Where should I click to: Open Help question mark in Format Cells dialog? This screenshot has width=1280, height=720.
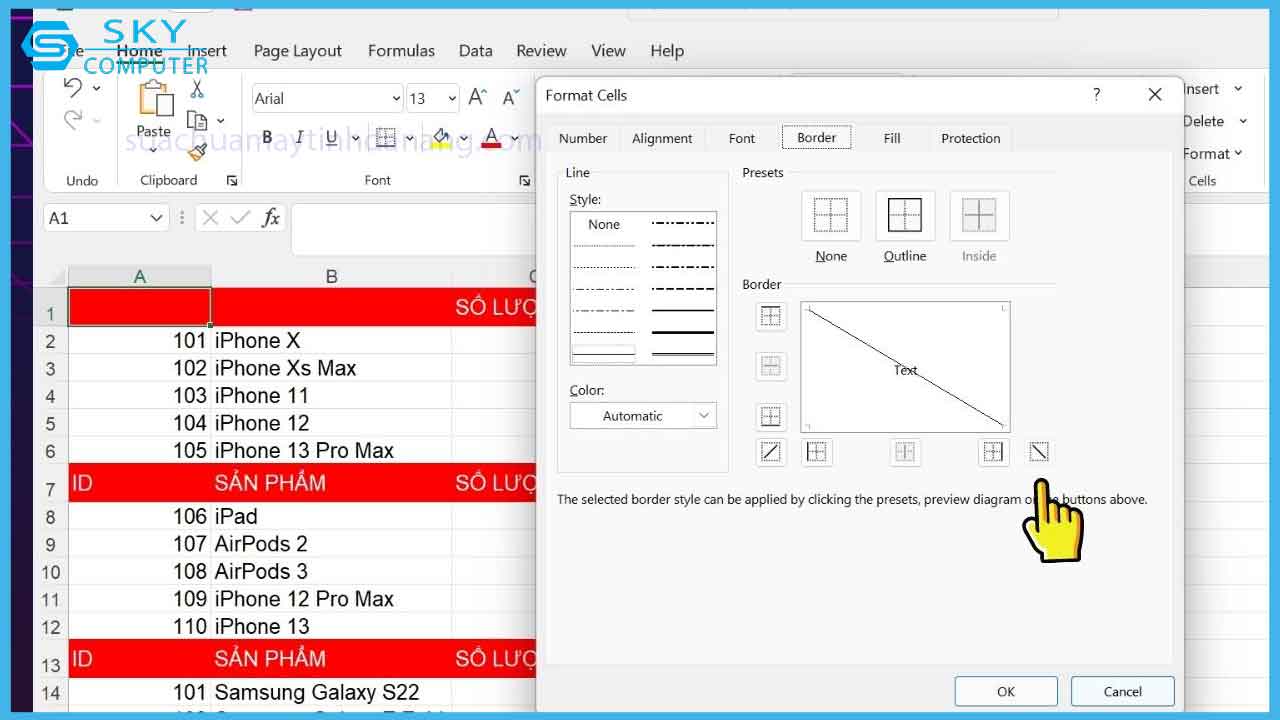1097,95
